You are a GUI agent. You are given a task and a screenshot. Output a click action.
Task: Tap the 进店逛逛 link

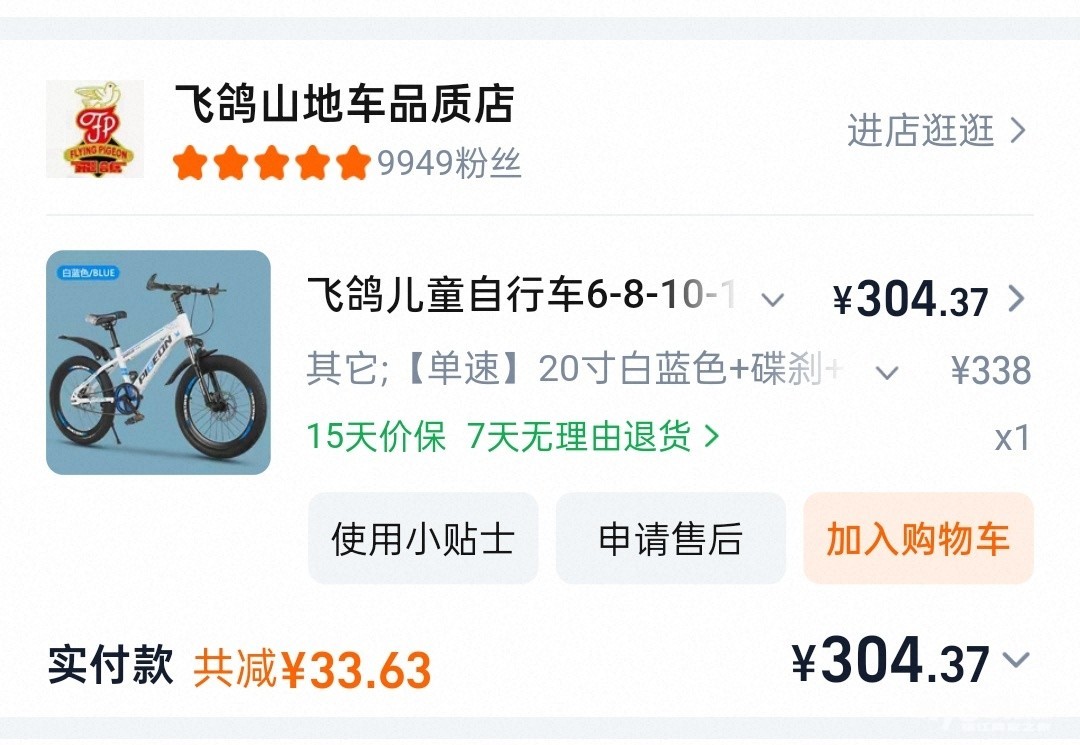click(921, 130)
